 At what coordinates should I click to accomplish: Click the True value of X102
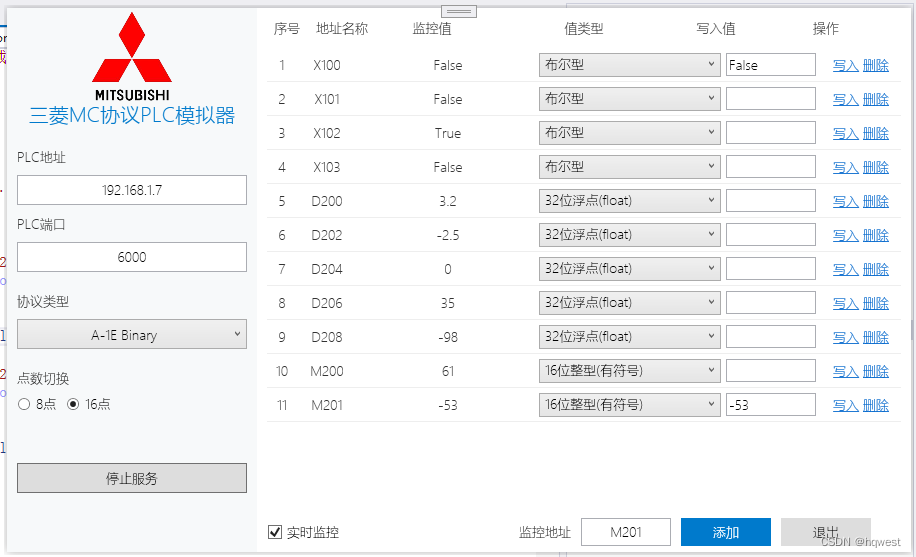[447, 133]
